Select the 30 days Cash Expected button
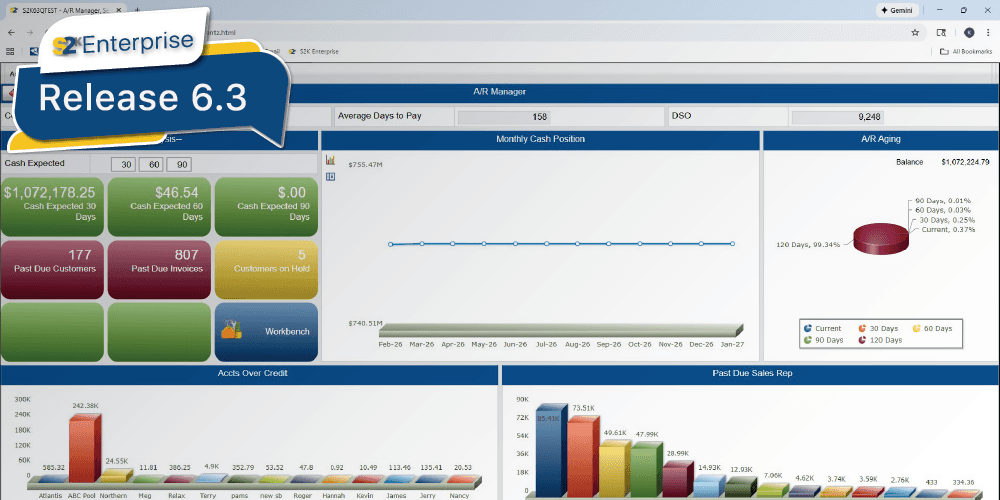This screenshot has width=1000, height=500. [124, 165]
